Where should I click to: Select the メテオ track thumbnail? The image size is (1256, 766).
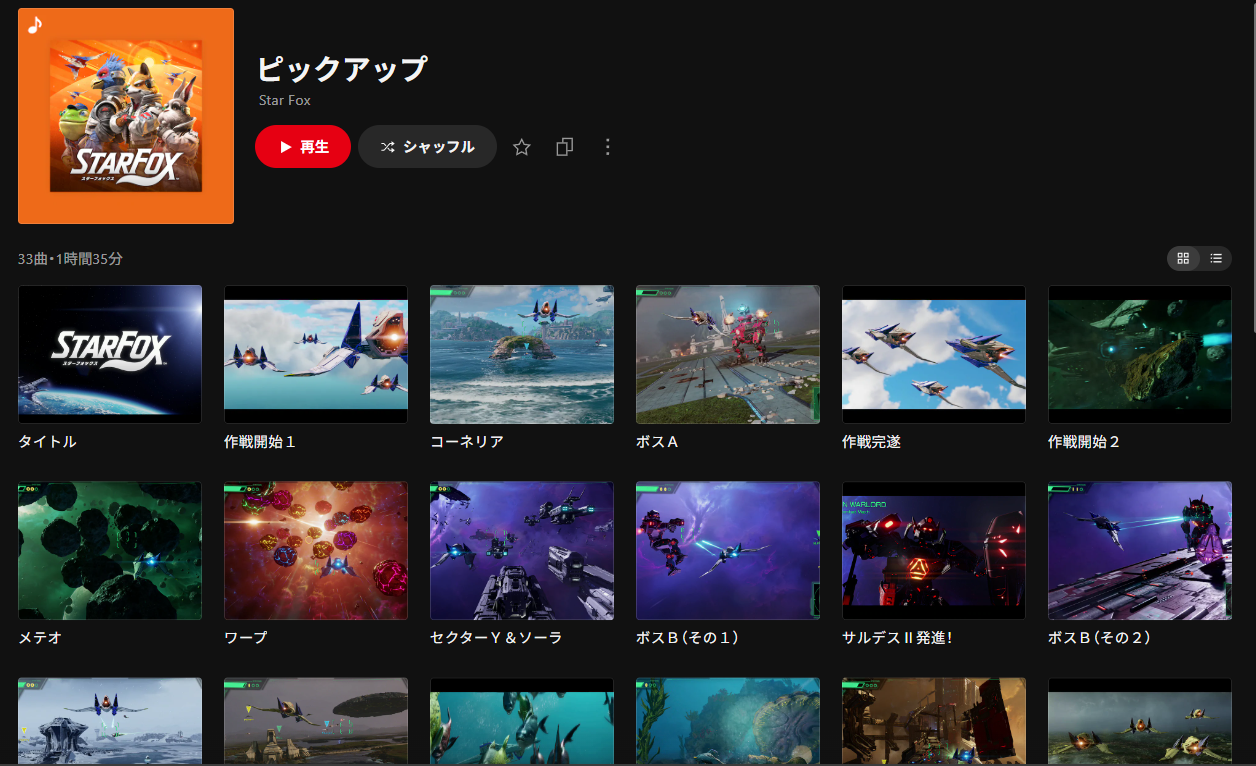coord(110,550)
